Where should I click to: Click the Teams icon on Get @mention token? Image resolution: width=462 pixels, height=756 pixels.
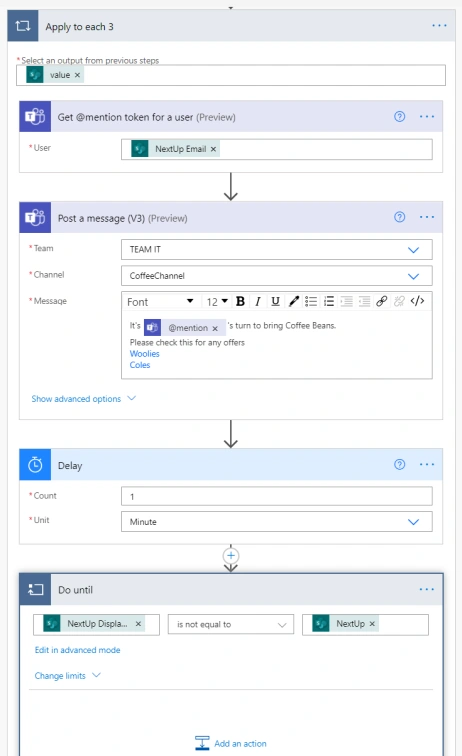(x=35, y=117)
